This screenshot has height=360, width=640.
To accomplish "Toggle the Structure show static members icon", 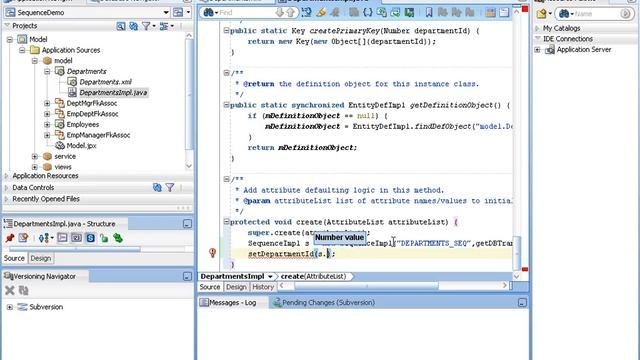I will tap(90, 238).
